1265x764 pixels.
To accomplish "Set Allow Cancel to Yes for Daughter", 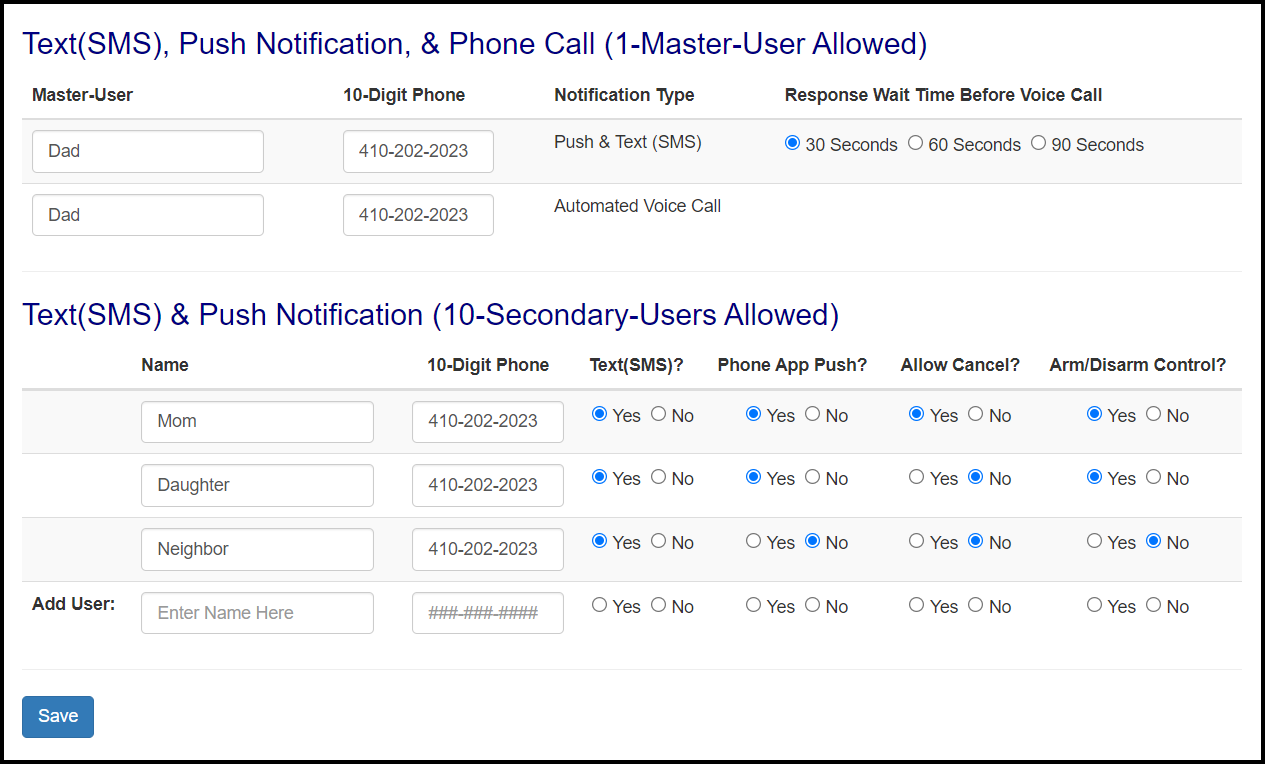I will pyautogui.click(x=916, y=478).
